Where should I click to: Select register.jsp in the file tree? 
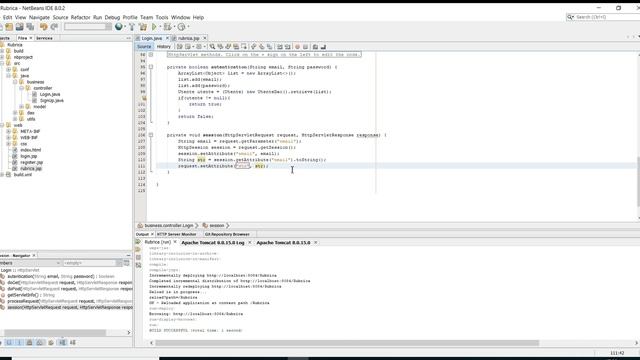[x=31, y=162]
